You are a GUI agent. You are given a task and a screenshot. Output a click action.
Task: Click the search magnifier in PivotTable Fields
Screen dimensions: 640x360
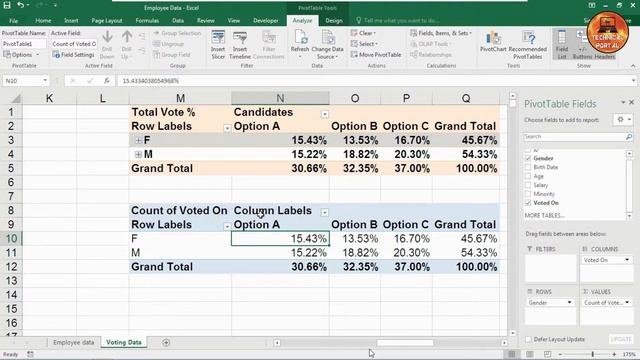(629, 137)
